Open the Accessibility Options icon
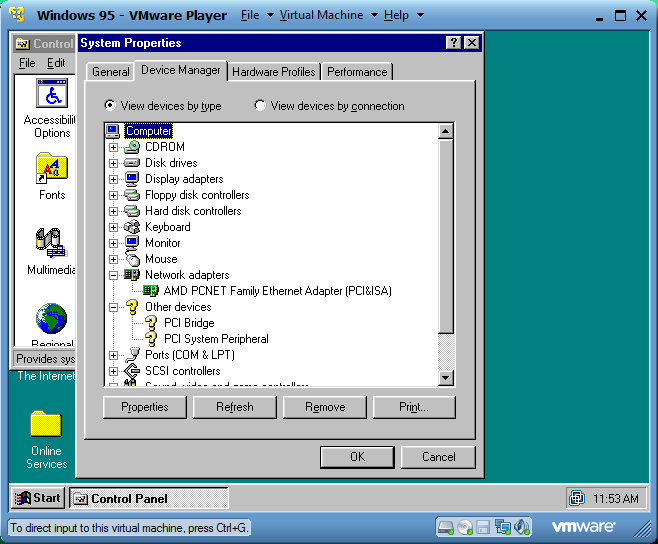Image resolution: width=658 pixels, height=544 pixels. [x=52, y=94]
